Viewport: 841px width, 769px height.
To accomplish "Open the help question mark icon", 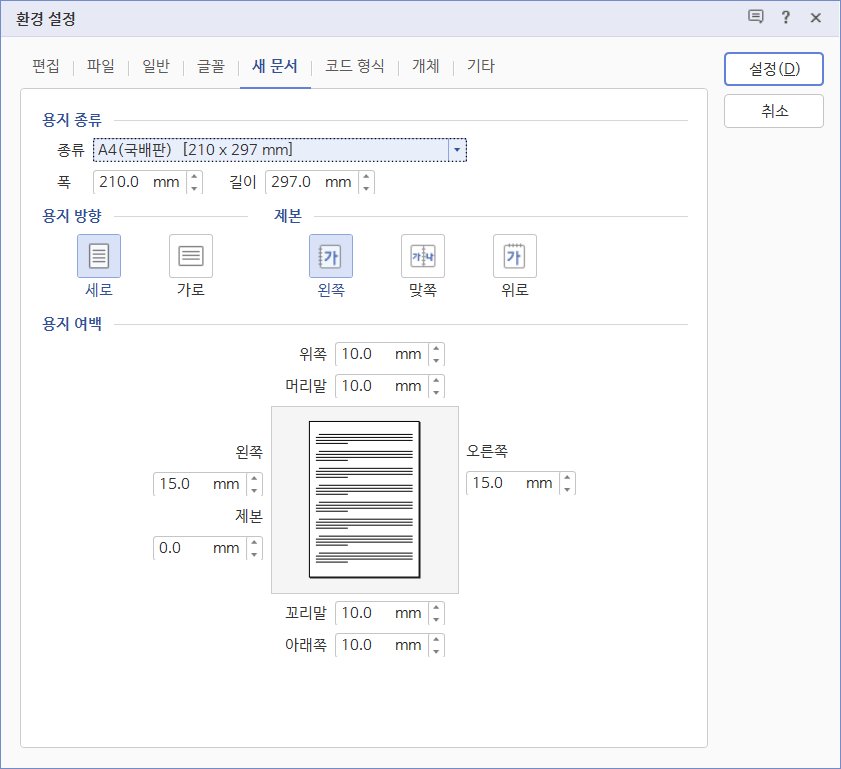I will pyautogui.click(x=786, y=17).
